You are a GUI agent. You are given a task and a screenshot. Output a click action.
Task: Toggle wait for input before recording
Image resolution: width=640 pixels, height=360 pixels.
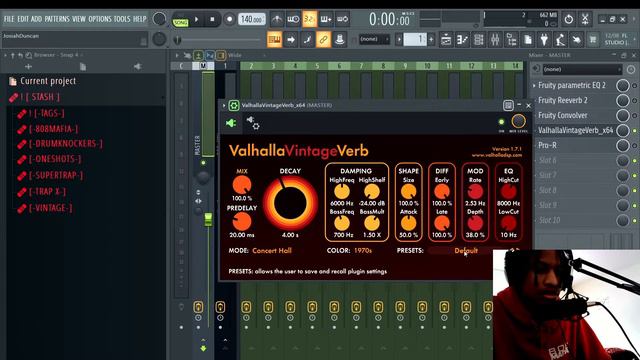pyautogui.click(x=293, y=19)
